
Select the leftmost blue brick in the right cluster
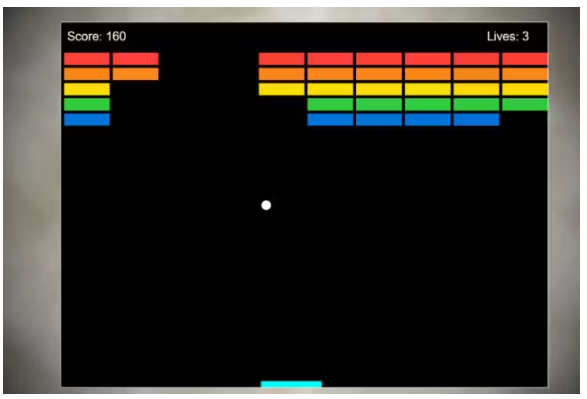(330, 120)
